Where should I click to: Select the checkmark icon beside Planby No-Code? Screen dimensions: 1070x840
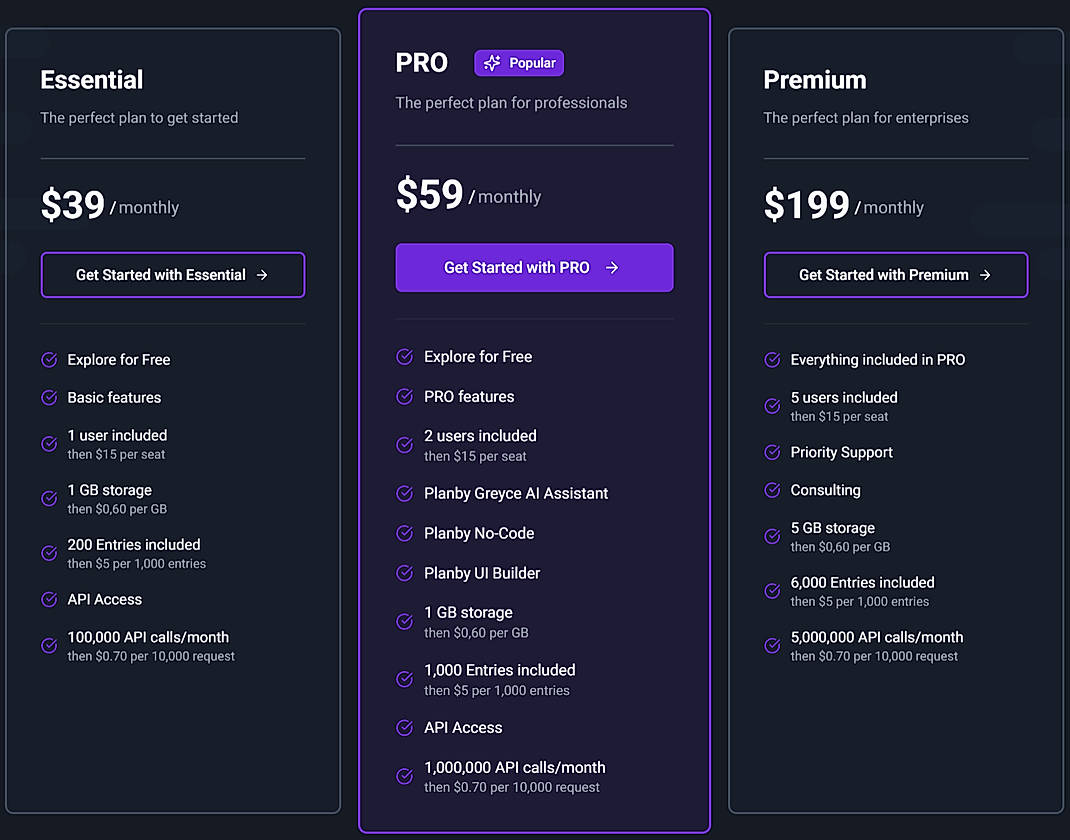(404, 533)
